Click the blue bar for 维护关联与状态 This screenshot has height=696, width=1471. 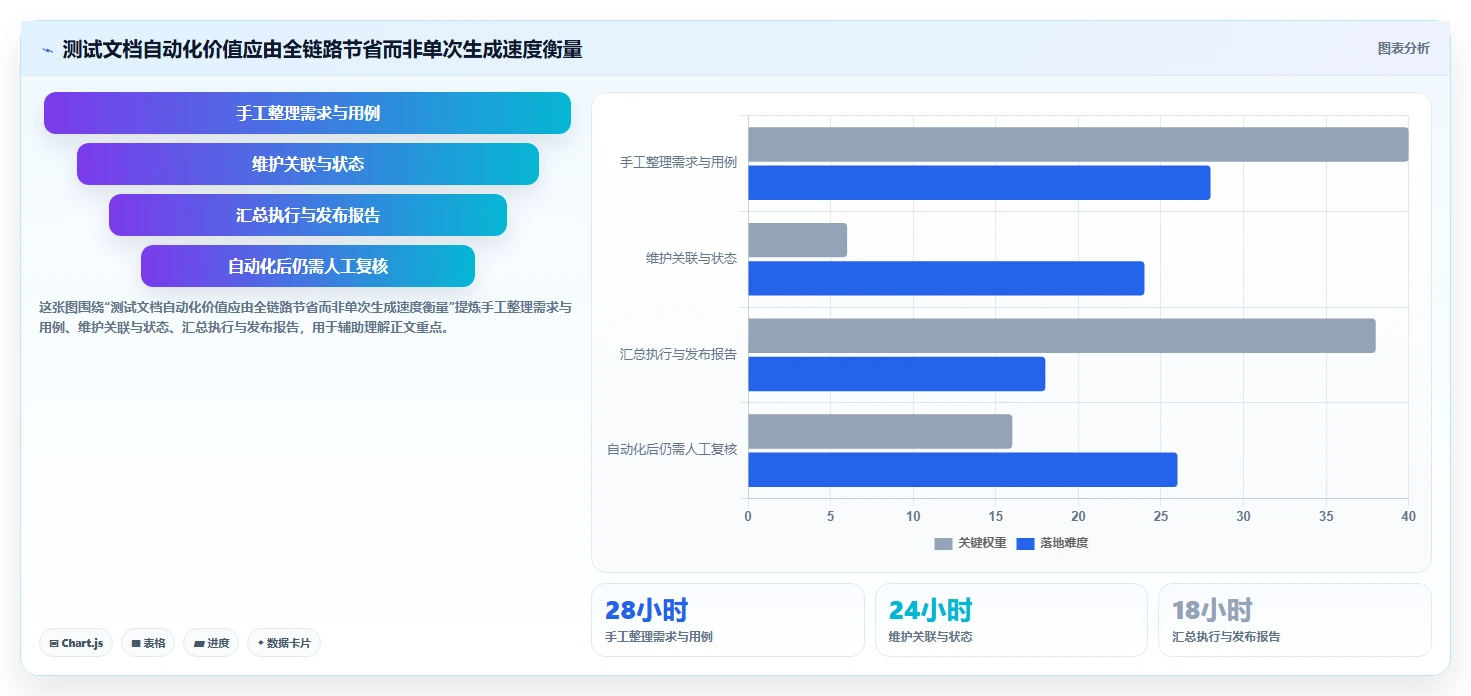[x=946, y=278]
